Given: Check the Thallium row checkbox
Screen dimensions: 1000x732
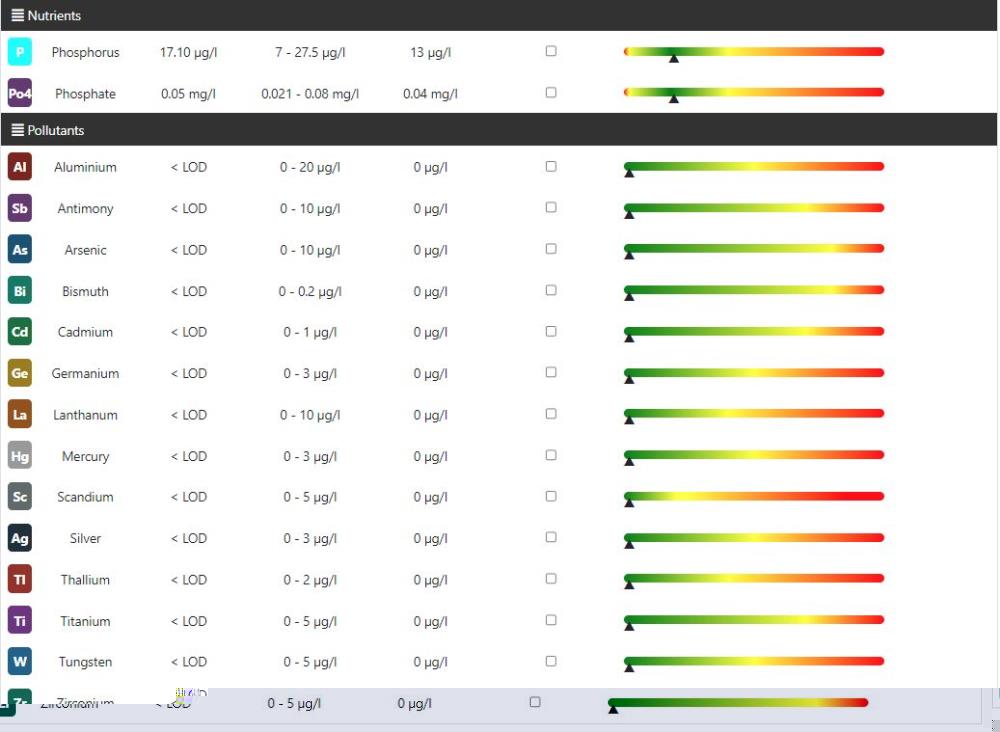Looking at the screenshot, I should pyautogui.click(x=551, y=579).
